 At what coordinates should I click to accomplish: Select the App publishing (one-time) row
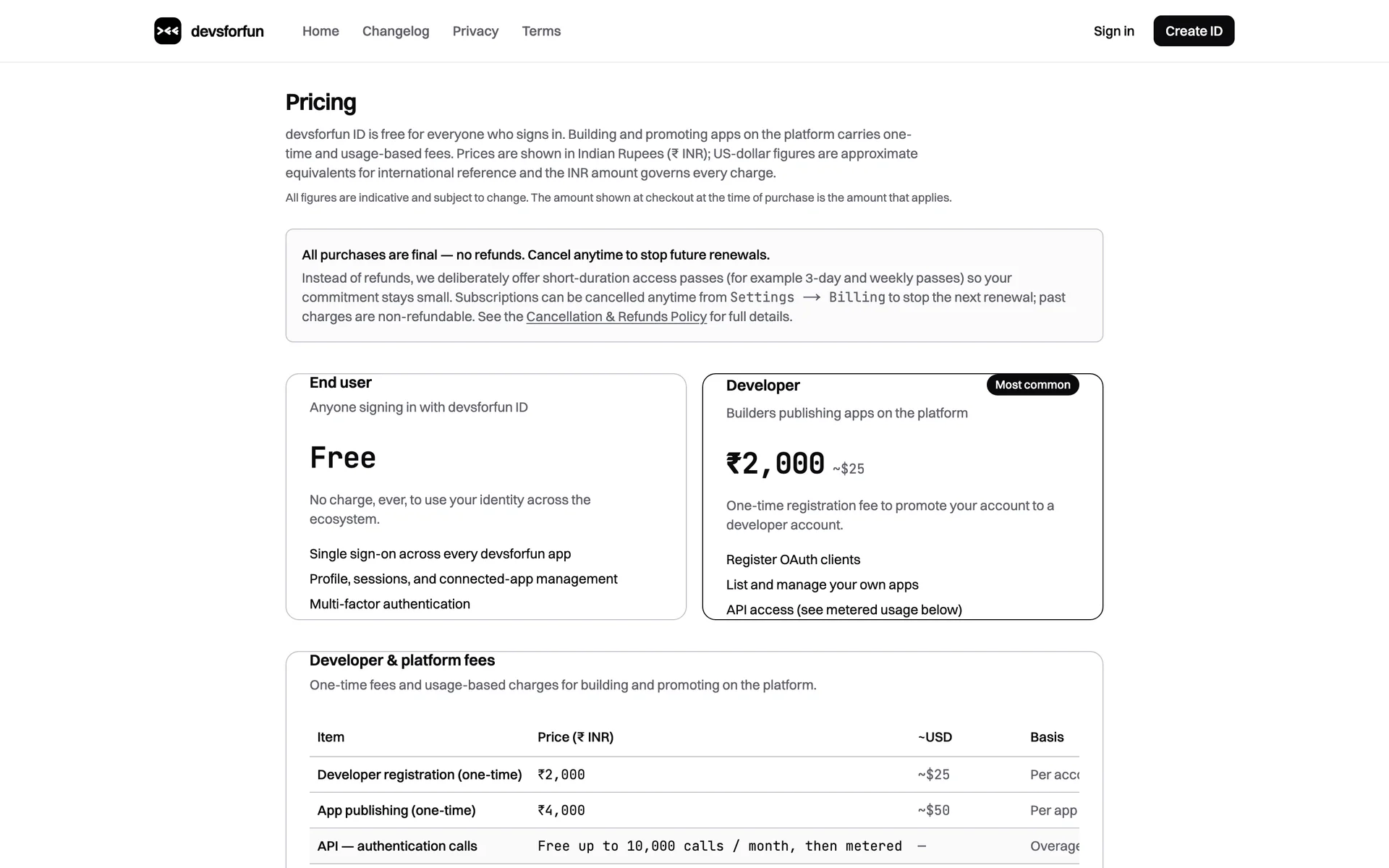pos(694,810)
